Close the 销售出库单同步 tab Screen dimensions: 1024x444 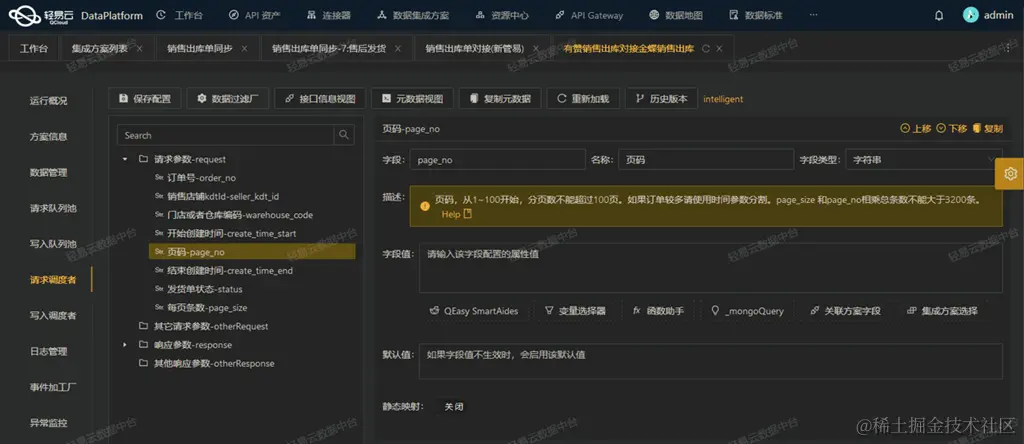pyautogui.click(x=244, y=48)
